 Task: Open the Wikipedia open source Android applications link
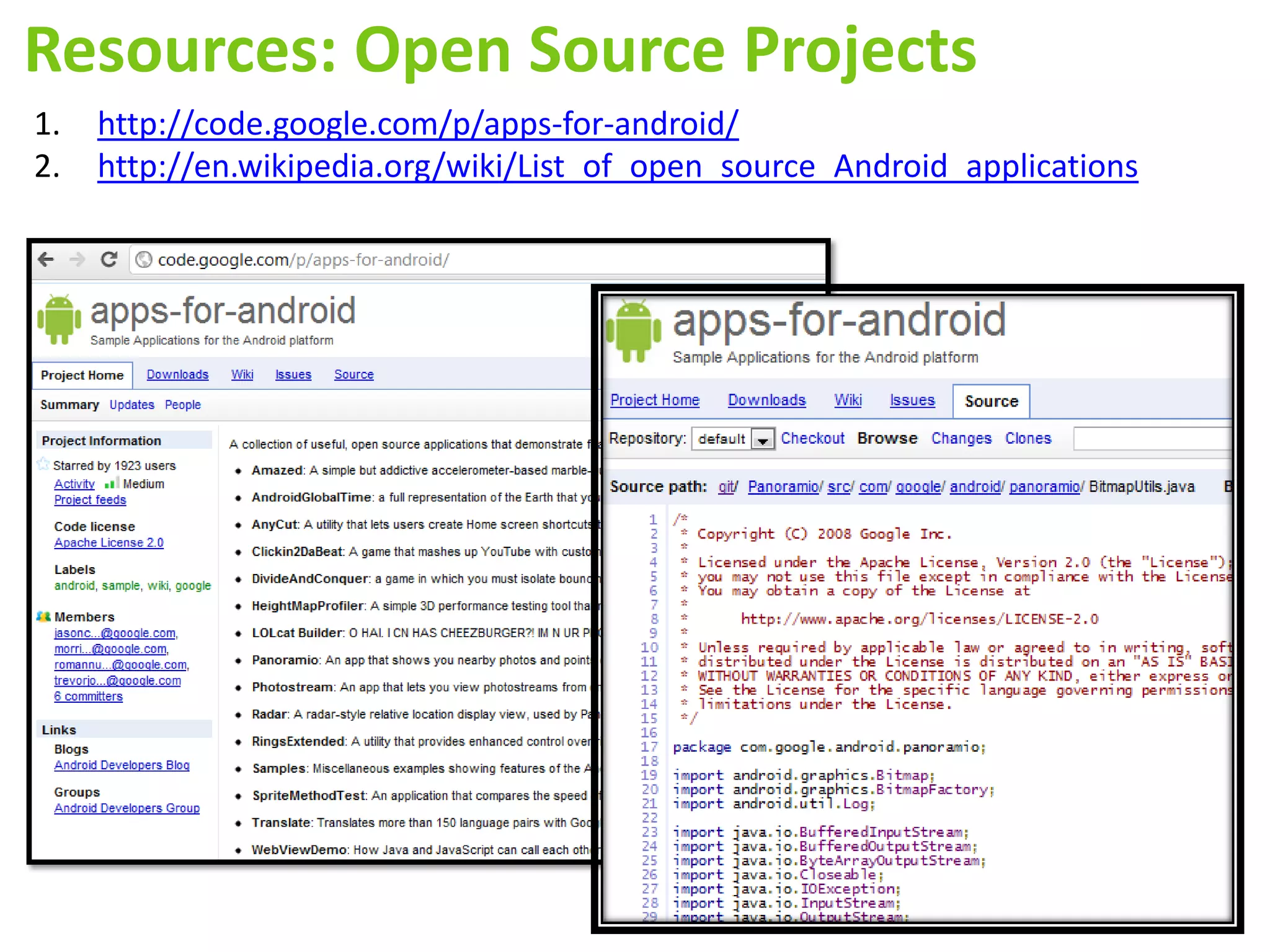pyautogui.click(x=618, y=166)
